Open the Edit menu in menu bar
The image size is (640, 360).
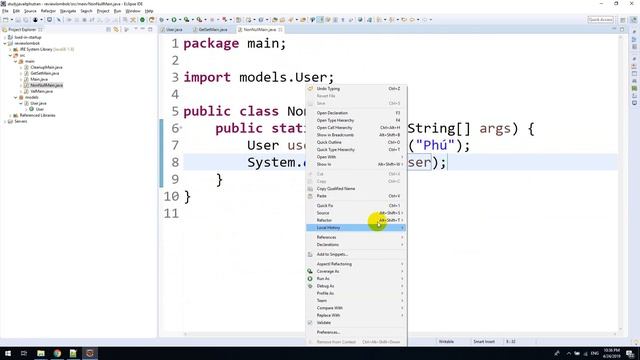(x=16, y=11)
